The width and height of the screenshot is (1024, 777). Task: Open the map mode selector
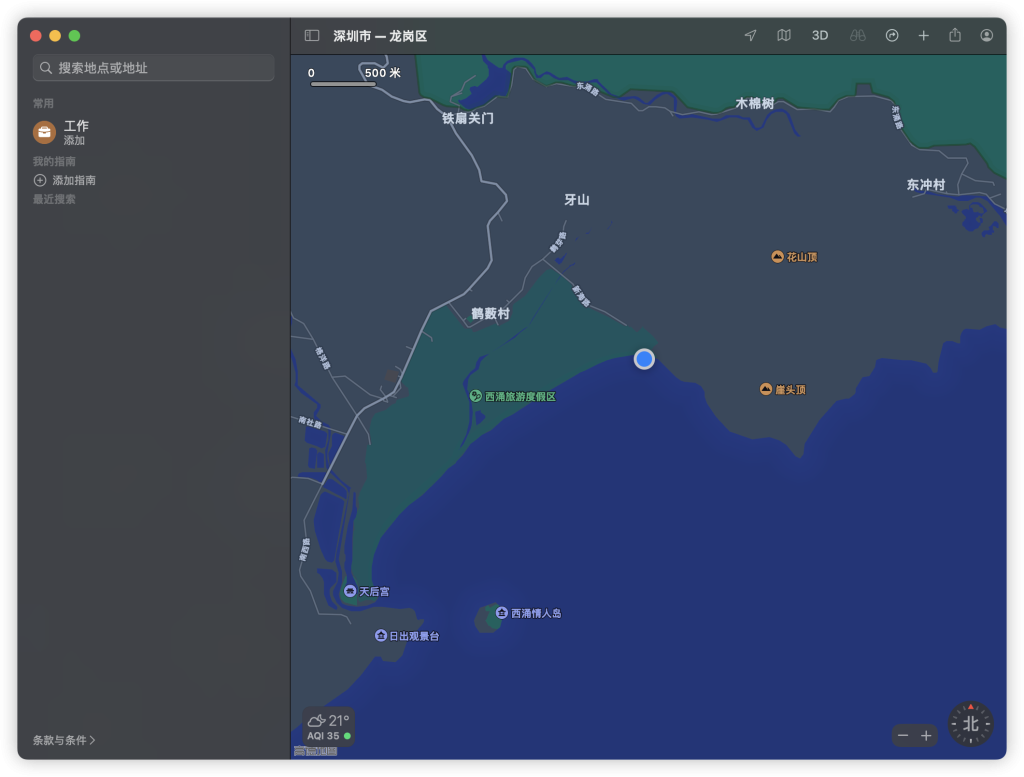[784, 36]
